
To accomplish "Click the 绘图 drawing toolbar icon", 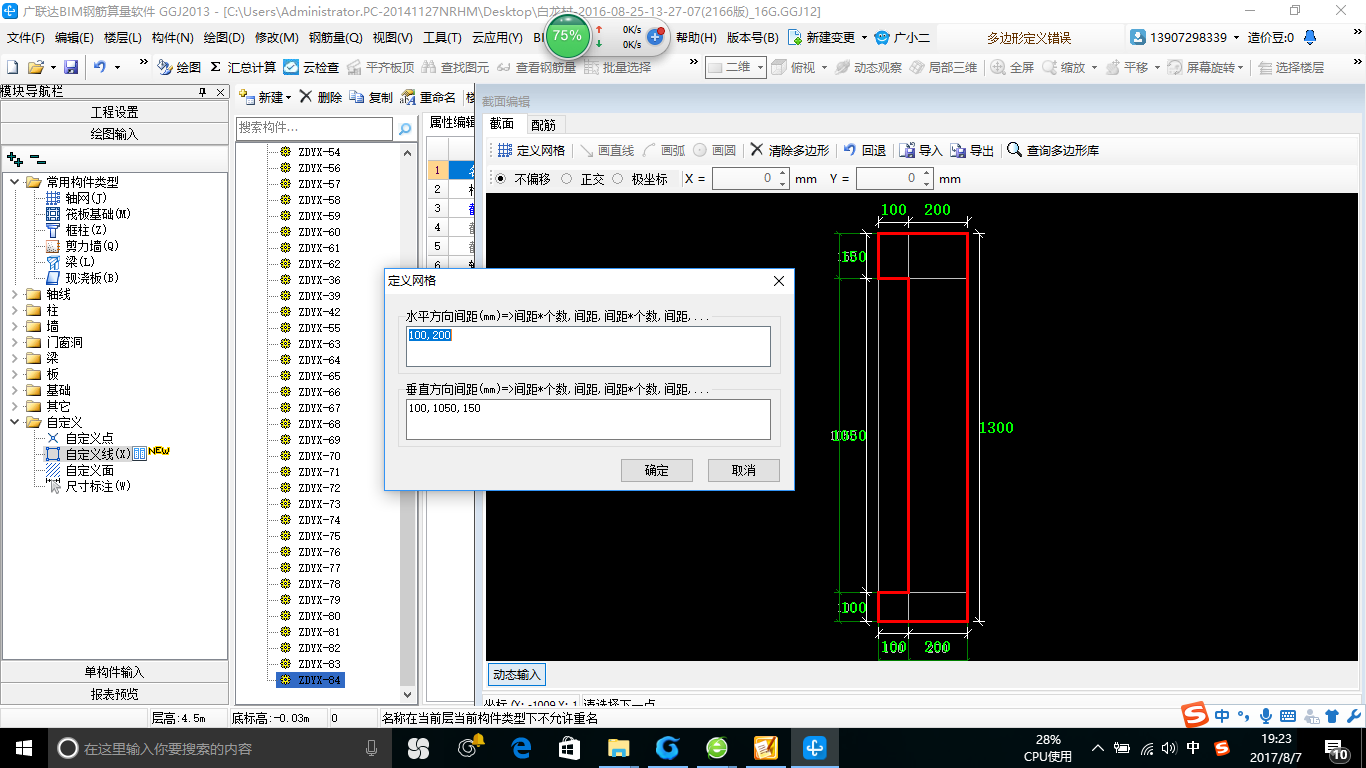I will point(165,67).
